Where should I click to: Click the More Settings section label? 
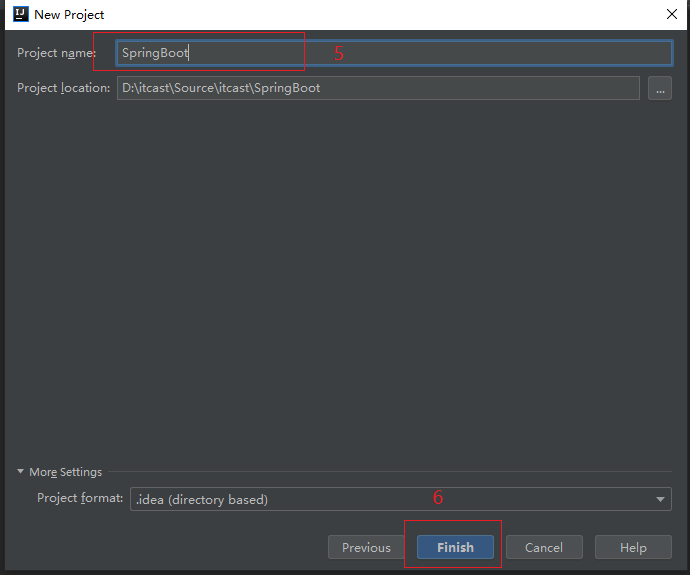click(x=65, y=472)
